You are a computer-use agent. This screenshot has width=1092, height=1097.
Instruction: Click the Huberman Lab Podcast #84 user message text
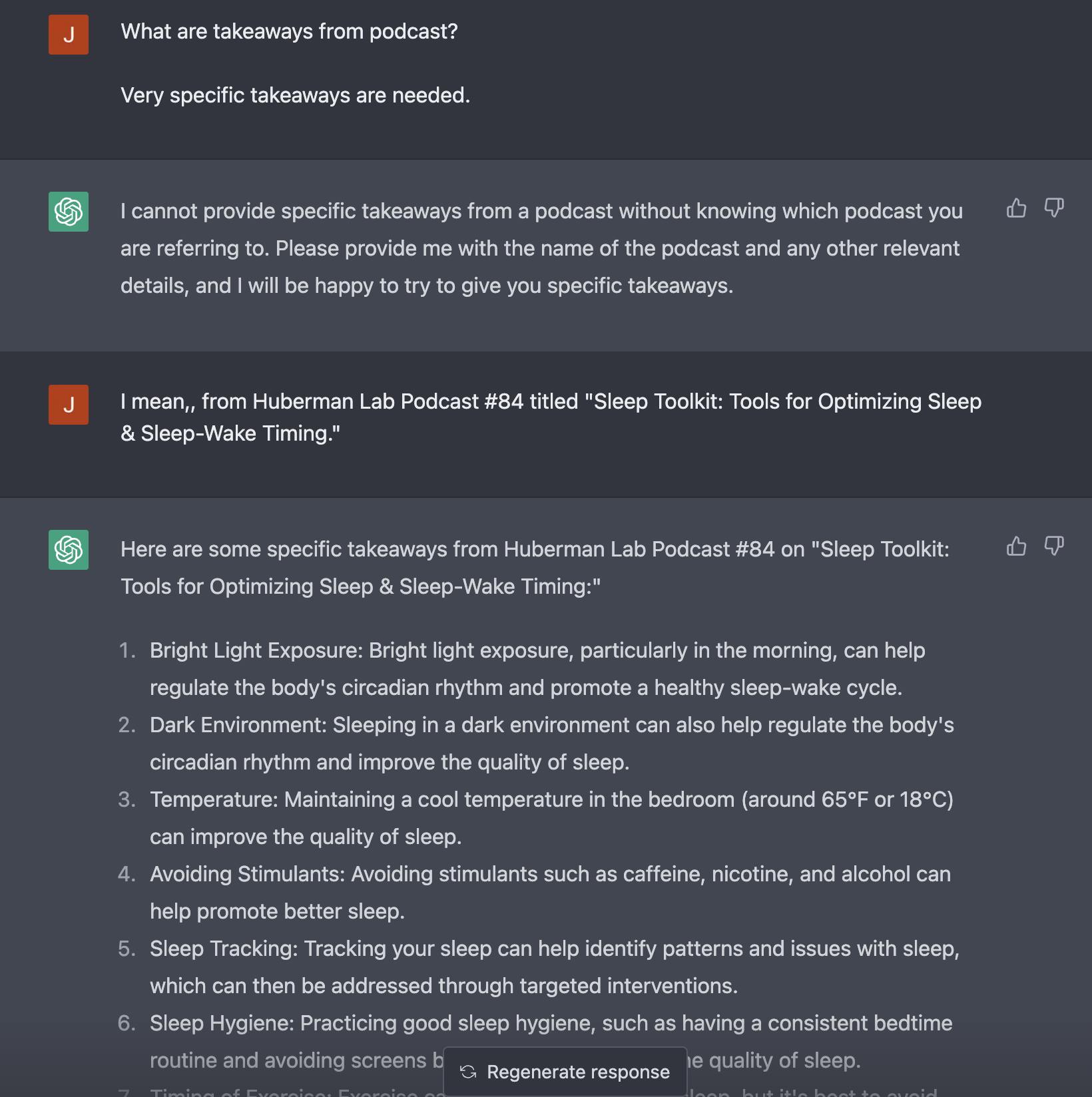551,417
